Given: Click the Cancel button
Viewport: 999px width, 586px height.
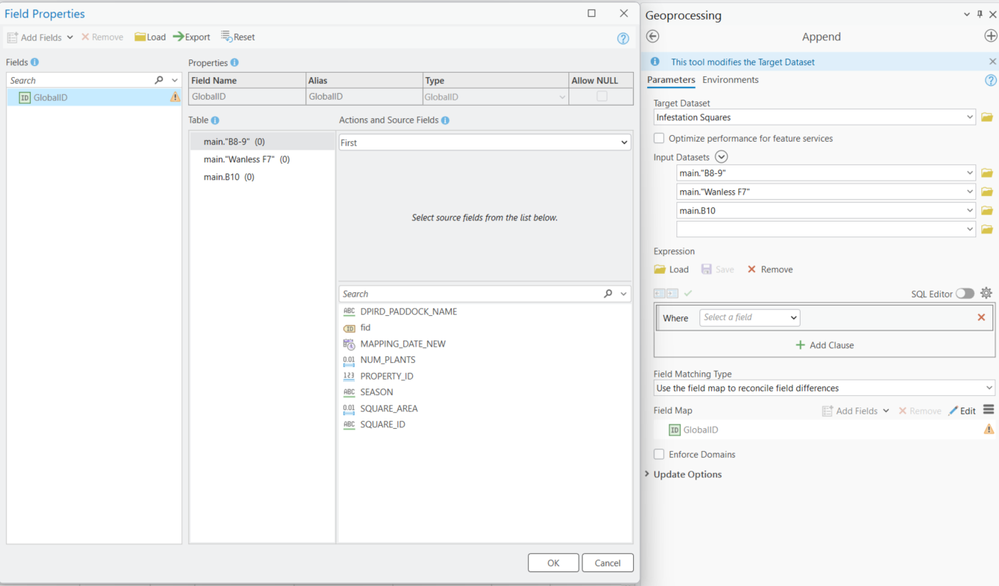Looking at the screenshot, I should 607,563.
